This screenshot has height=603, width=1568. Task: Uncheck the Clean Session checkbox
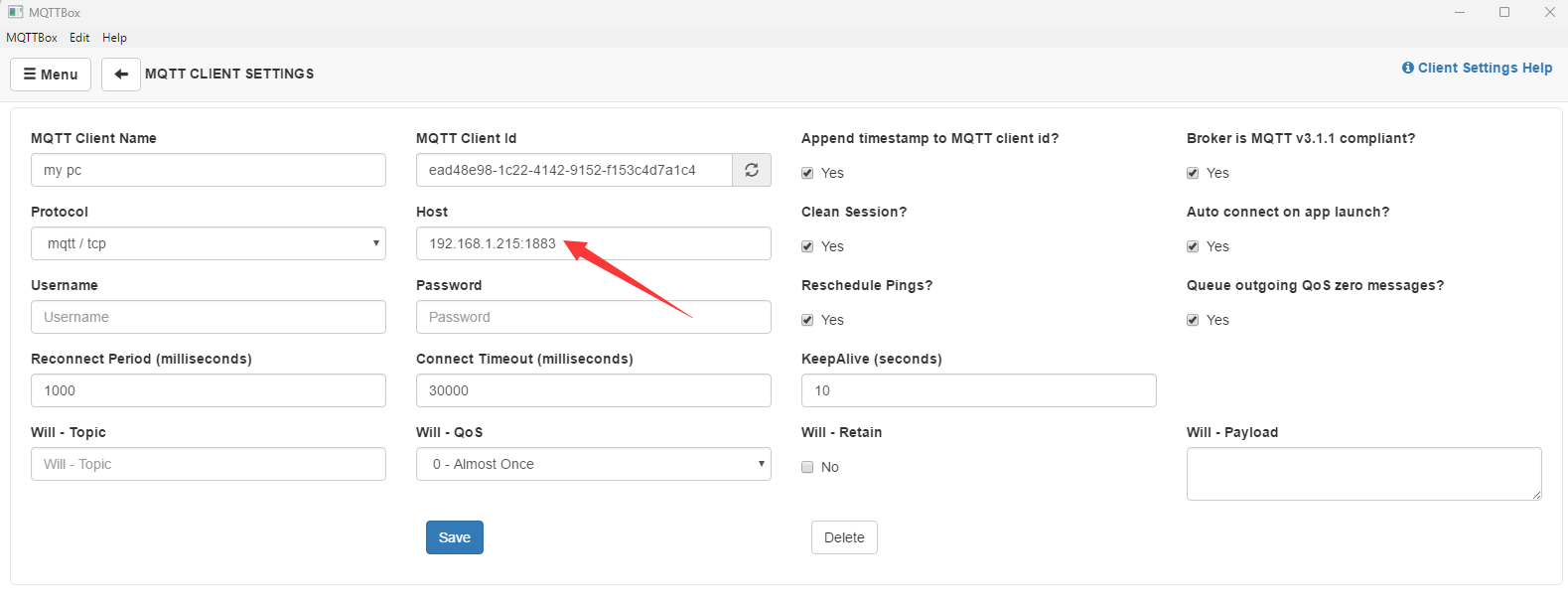807,246
